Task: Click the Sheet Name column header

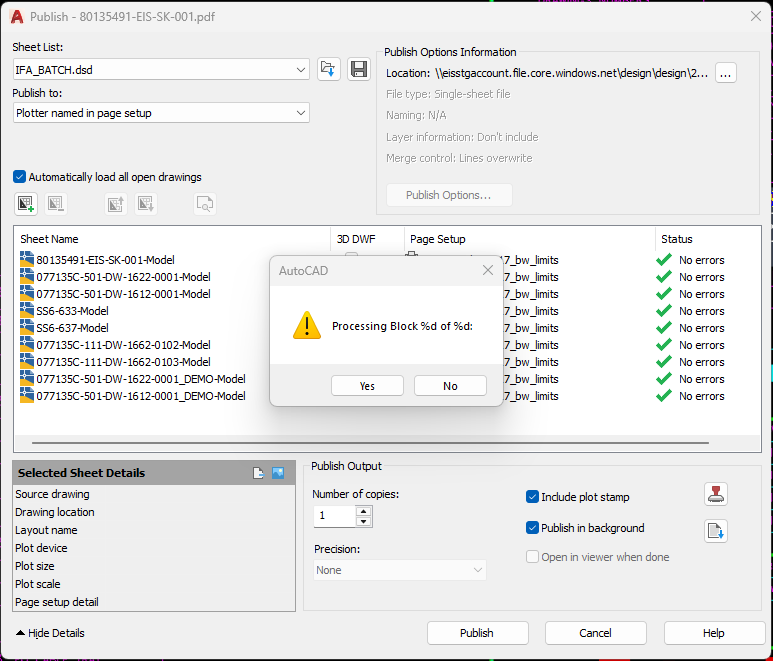Action: tap(50, 239)
